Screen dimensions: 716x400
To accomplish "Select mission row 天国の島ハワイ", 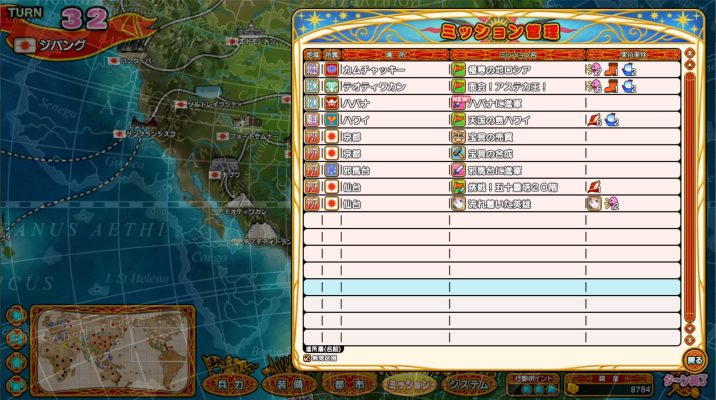I will coord(492,120).
